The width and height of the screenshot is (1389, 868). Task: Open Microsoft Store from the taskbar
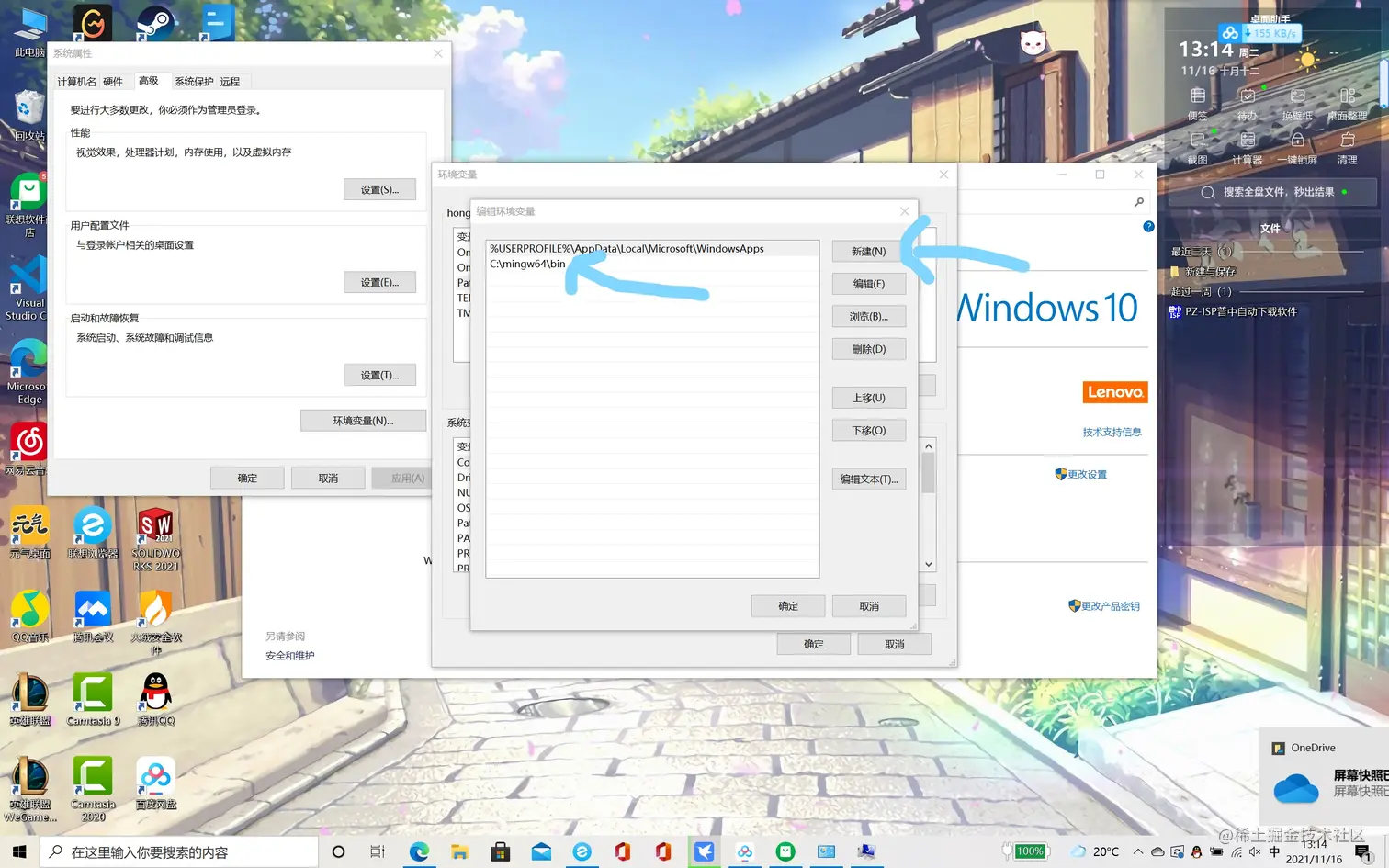coord(501,851)
